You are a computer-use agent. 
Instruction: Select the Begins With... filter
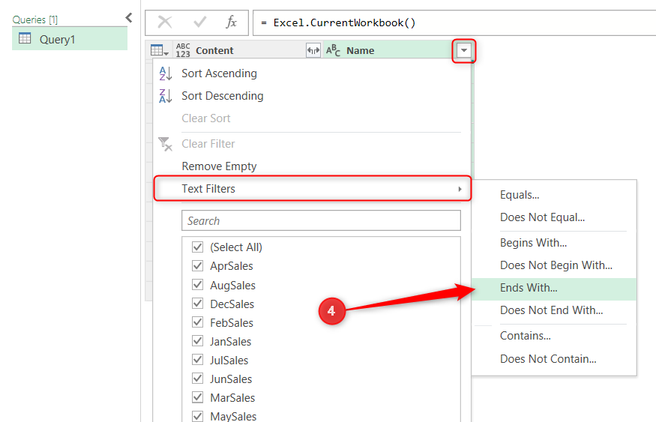click(533, 243)
